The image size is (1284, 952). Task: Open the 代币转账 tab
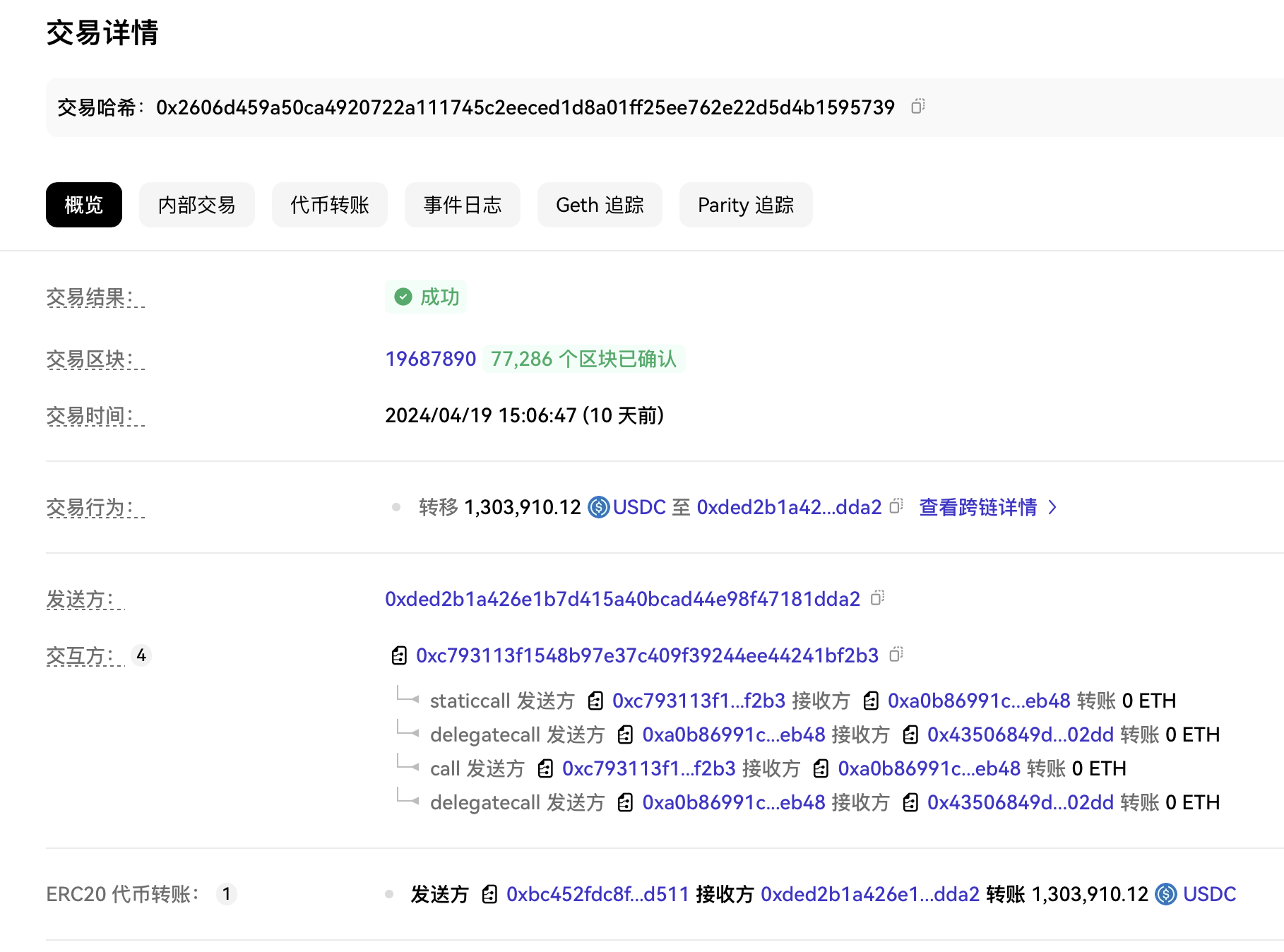(x=329, y=205)
